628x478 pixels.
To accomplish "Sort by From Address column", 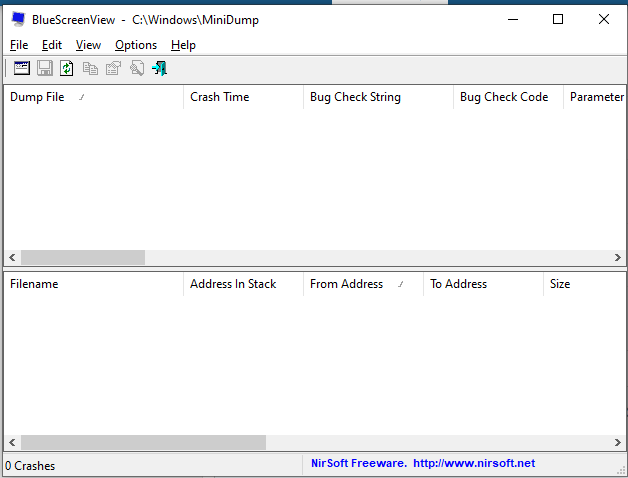I will (x=363, y=284).
